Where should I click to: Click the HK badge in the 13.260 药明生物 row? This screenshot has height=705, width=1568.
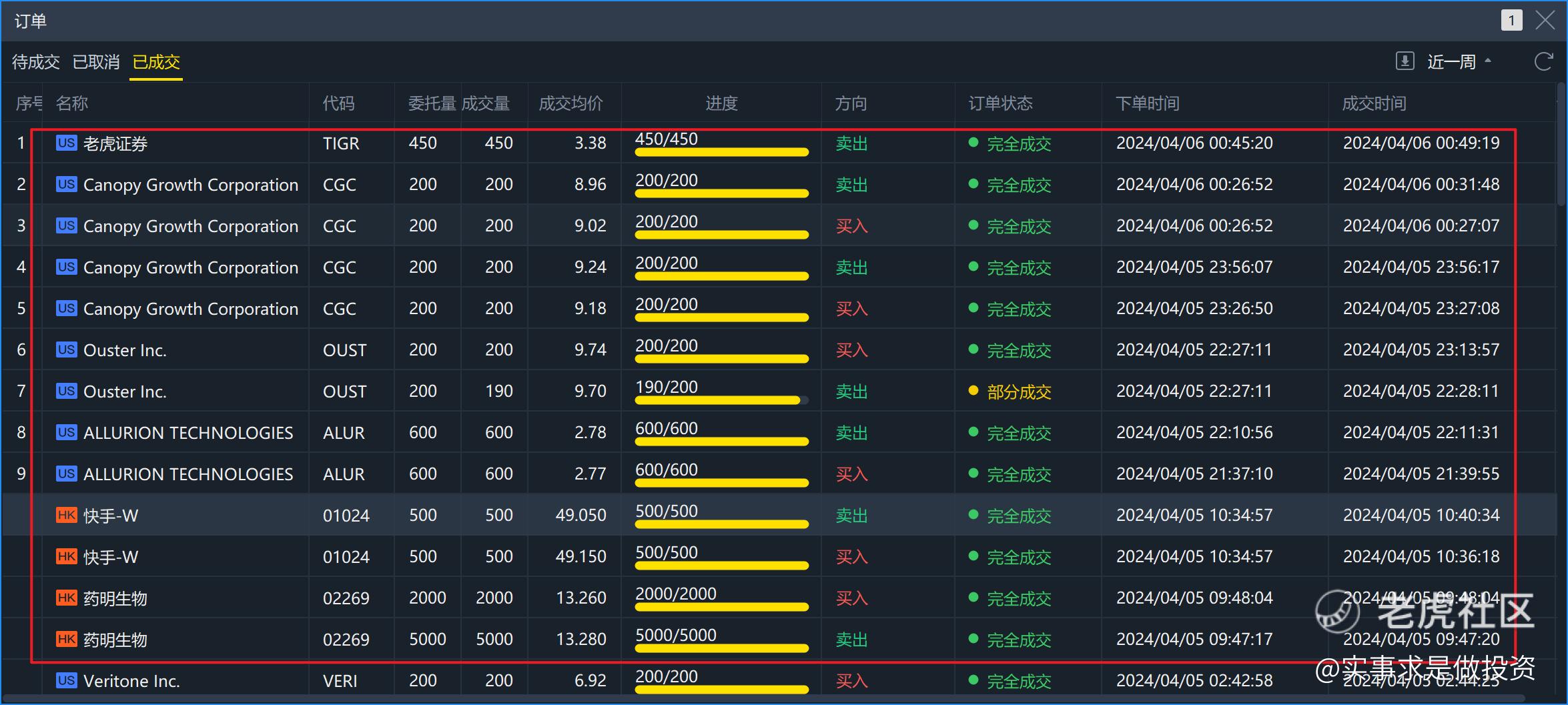67,598
